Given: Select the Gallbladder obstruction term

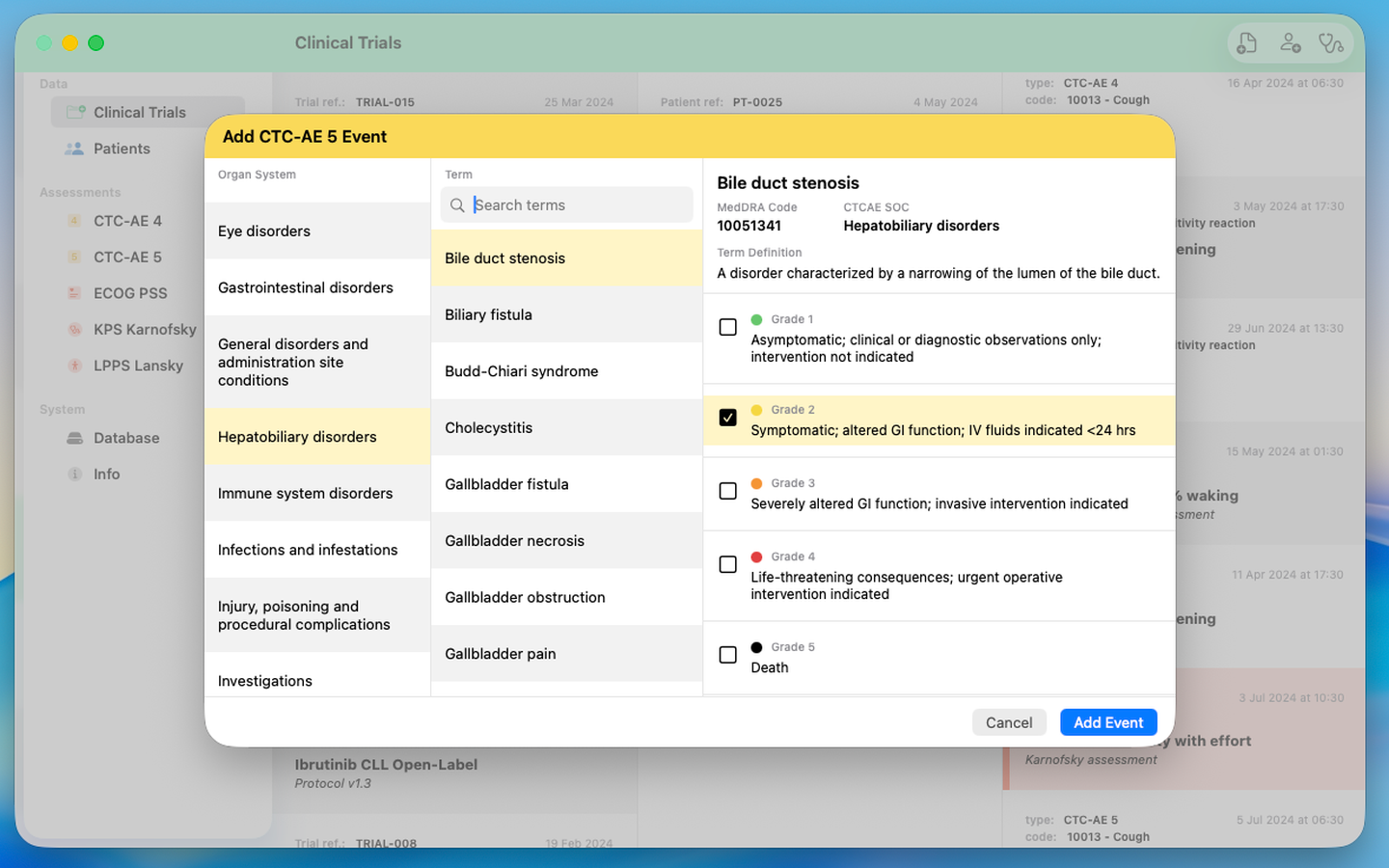Looking at the screenshot, I should point(566,597).
